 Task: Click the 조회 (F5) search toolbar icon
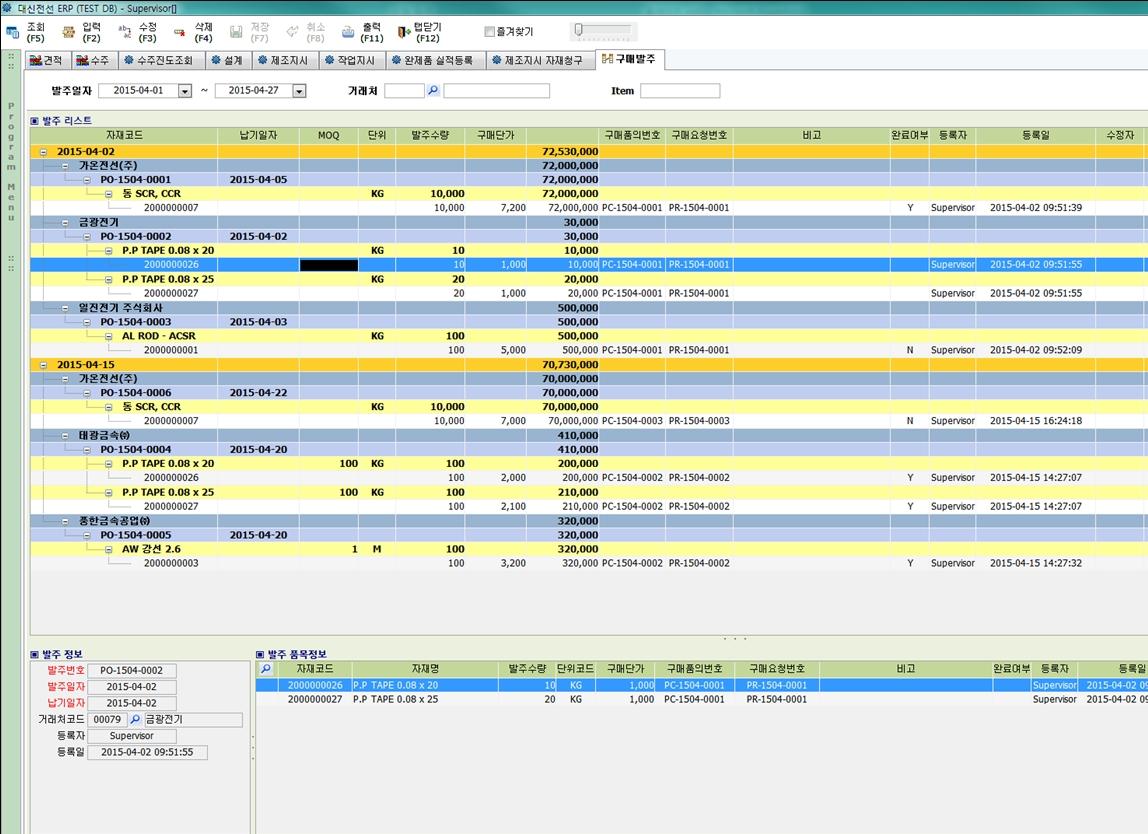tap(12, 32)
